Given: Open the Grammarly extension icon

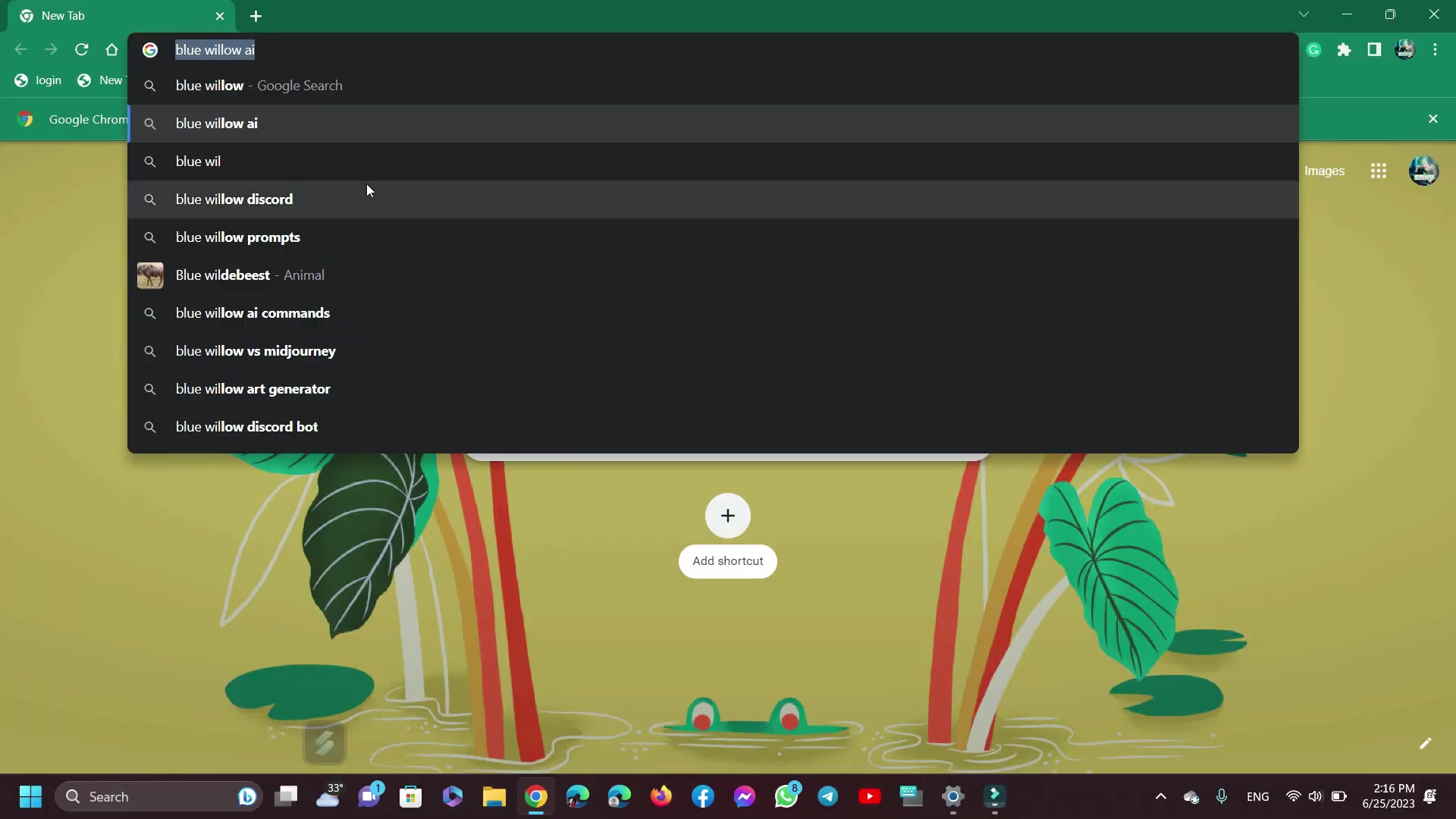Looking at the screenshot, I should point(1314,50).
